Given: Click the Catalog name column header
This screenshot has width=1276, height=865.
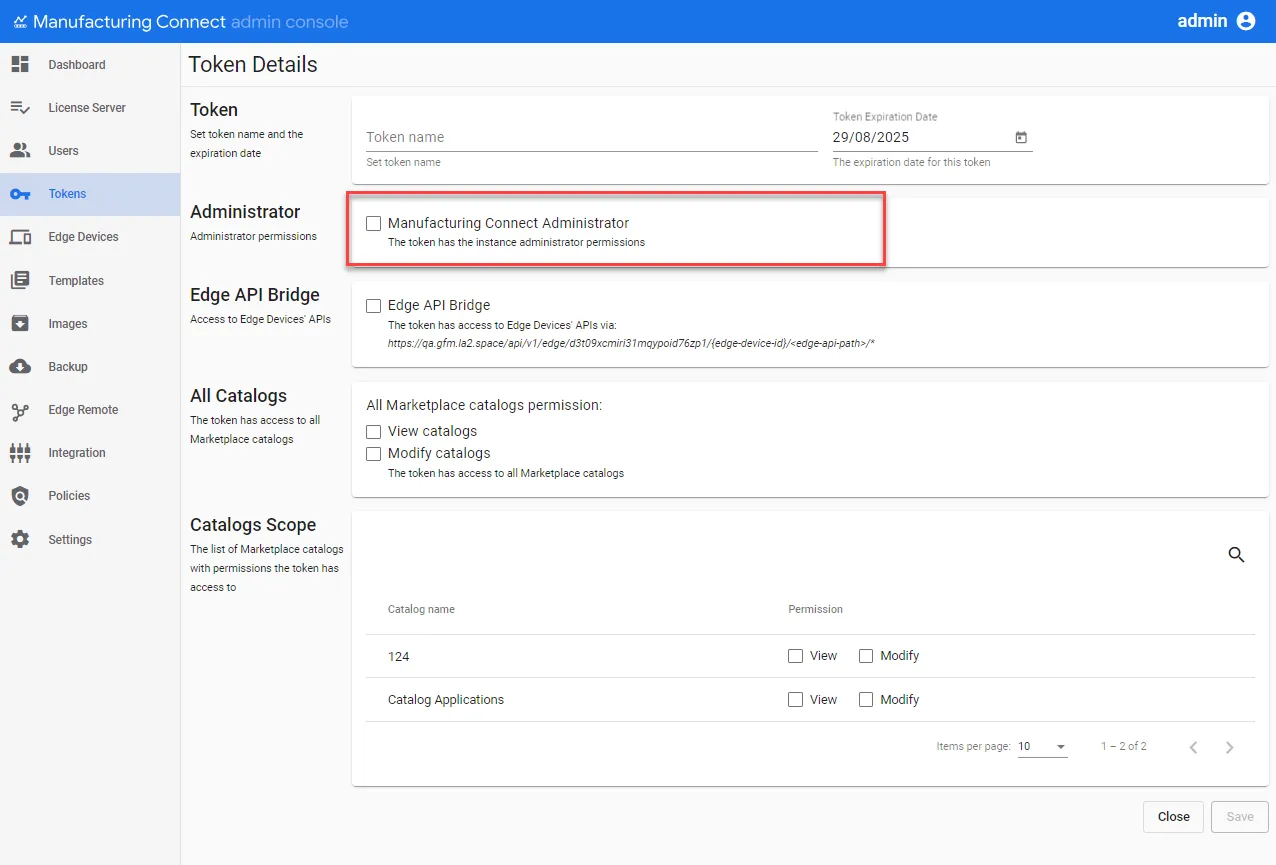Looking at the screenshot, I should pos(421,609).
